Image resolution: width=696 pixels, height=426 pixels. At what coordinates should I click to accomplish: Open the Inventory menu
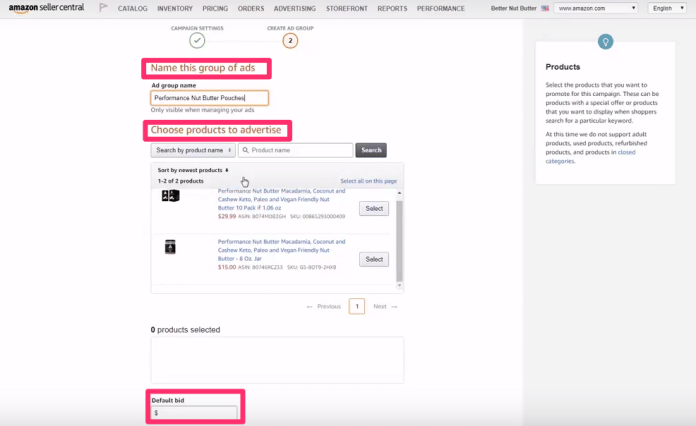coord(175,8)
